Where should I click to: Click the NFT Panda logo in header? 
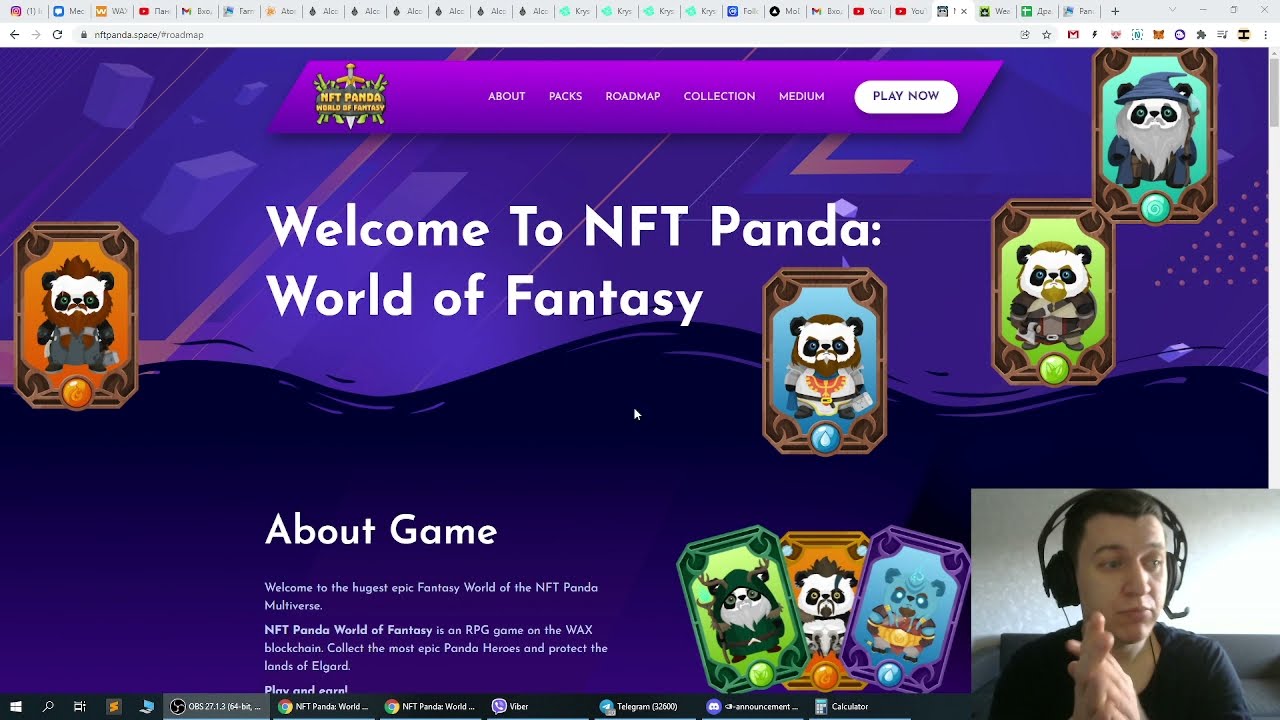tap(351, 97)
